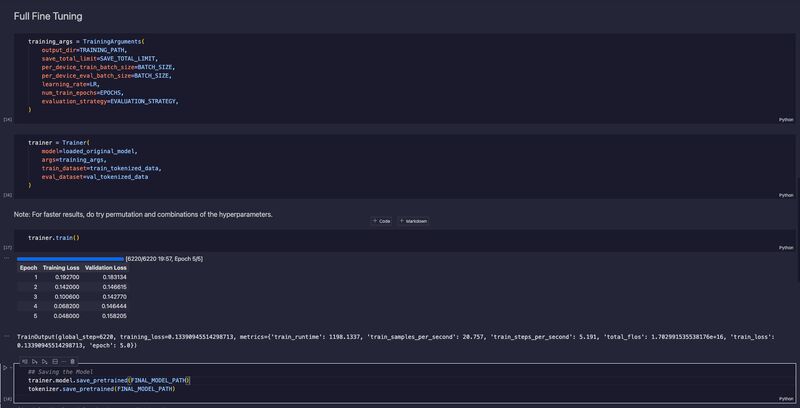The image size is (800, 408).
Task: Open language picker for the trainer.train() cell
Action: point(785,246)
